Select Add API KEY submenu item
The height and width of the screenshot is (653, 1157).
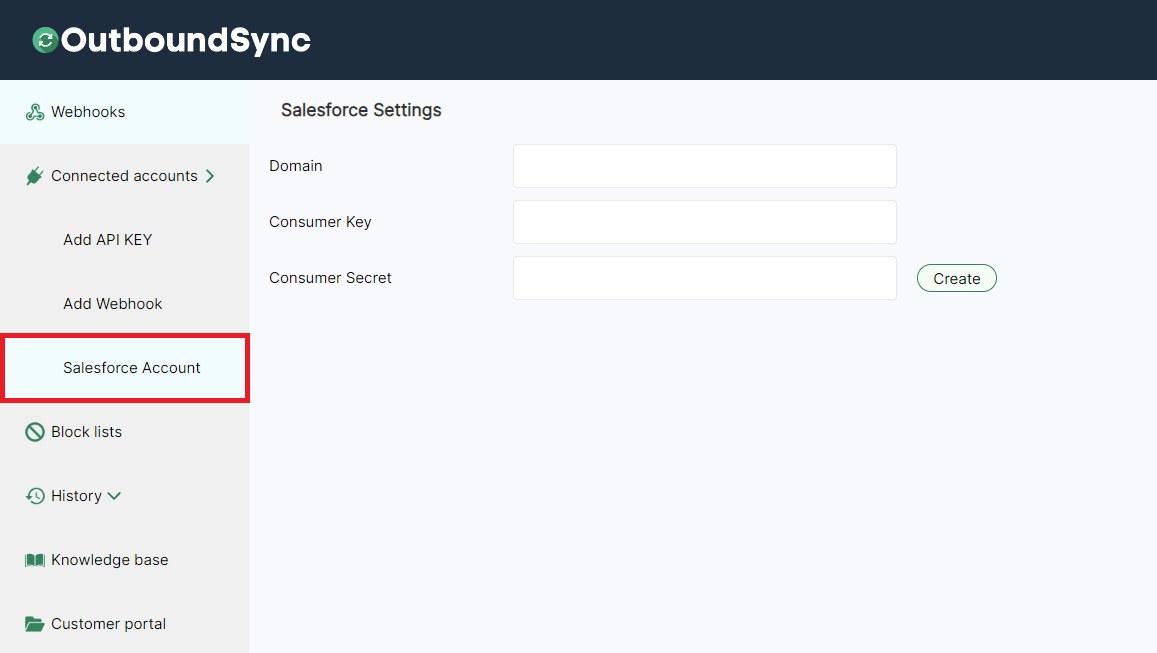click(x=108, y=240)
